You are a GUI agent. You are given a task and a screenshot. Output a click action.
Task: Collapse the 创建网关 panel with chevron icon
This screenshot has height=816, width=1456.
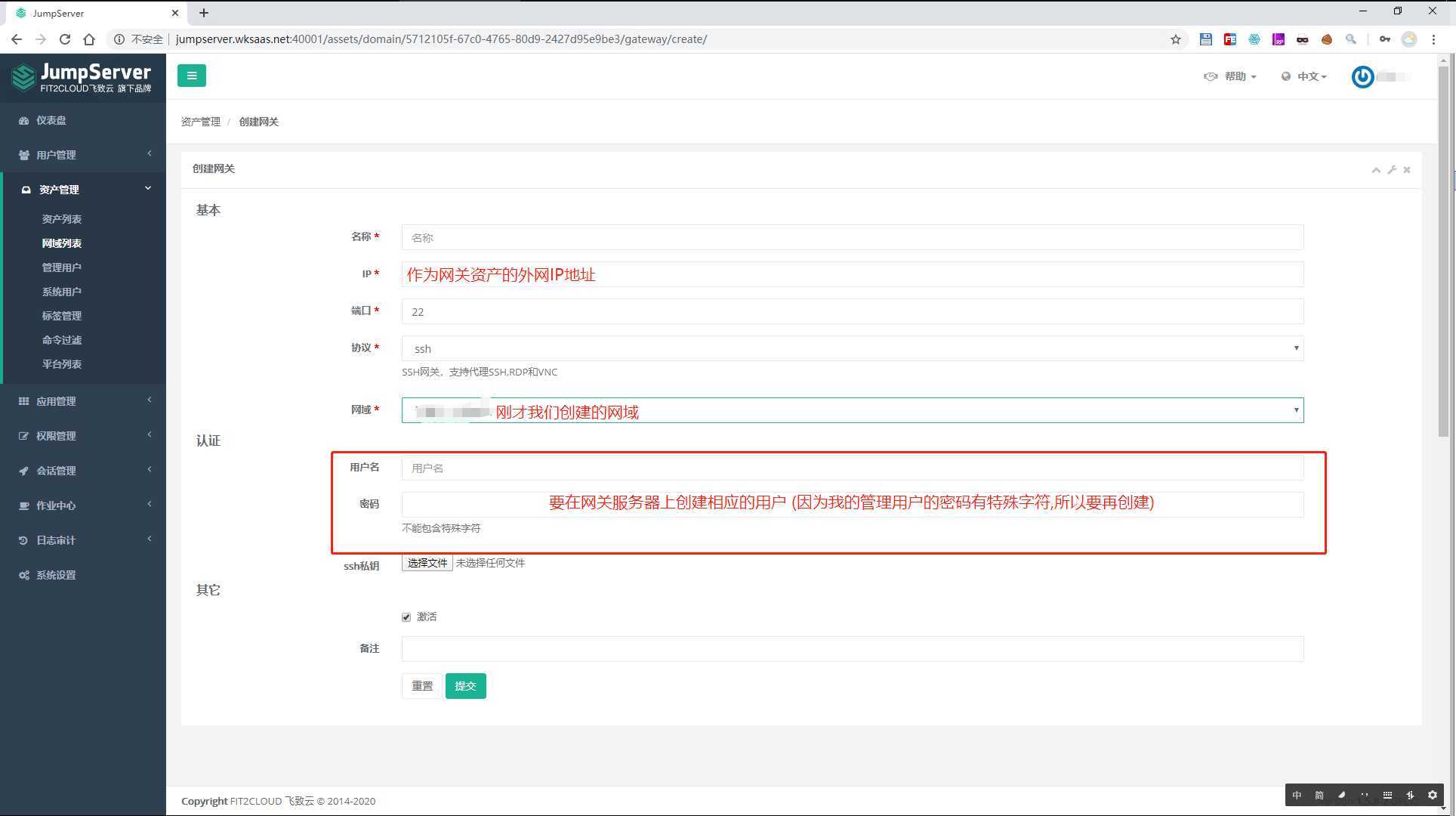1376,170
